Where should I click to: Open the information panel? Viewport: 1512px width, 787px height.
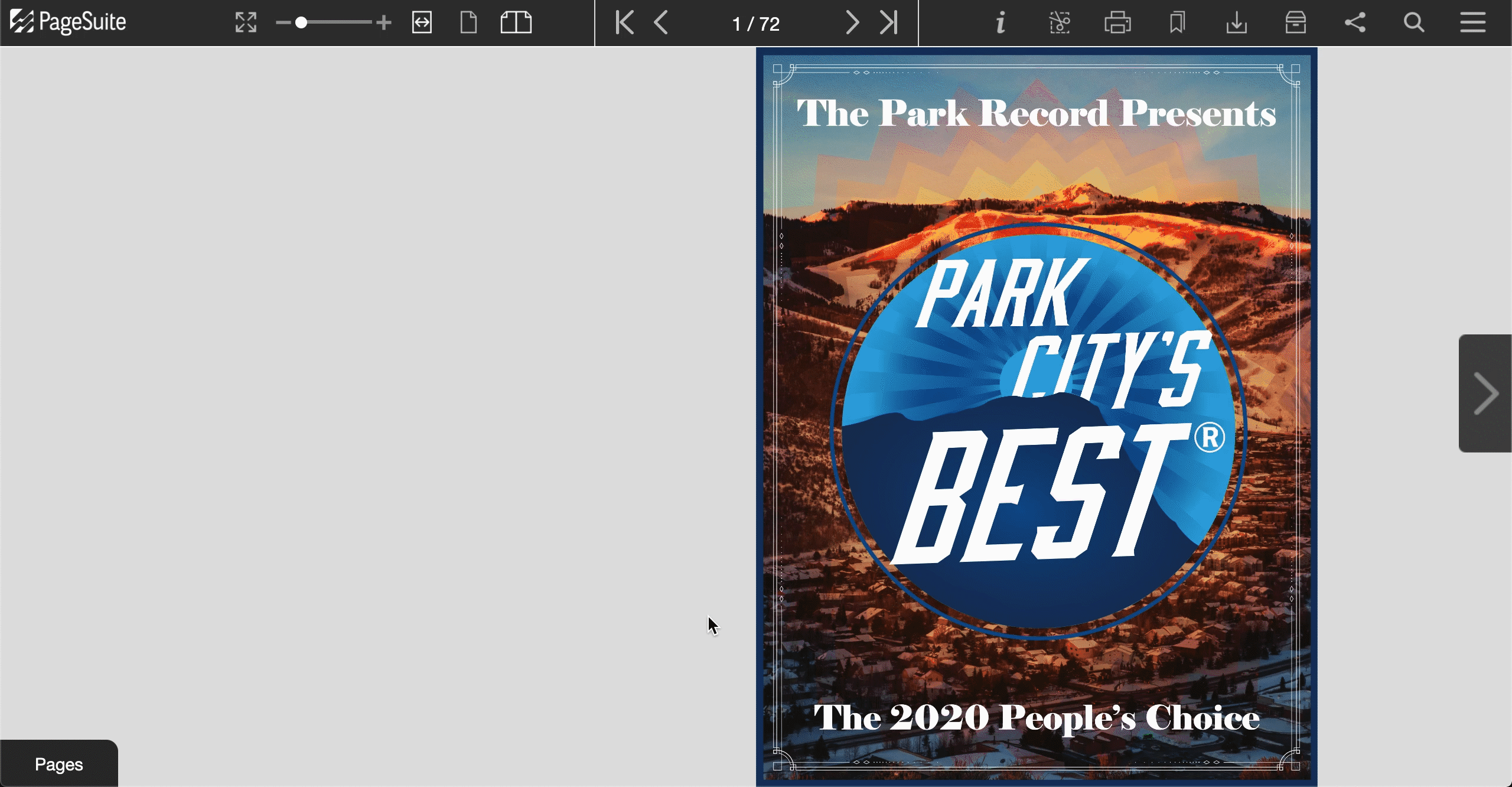pyautogui.click(x=1001, y=23)
